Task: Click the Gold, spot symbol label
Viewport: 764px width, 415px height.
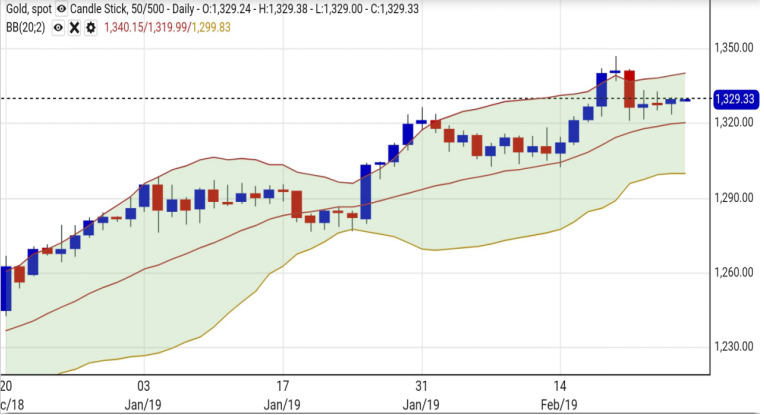Action: (x=25, y=9)
